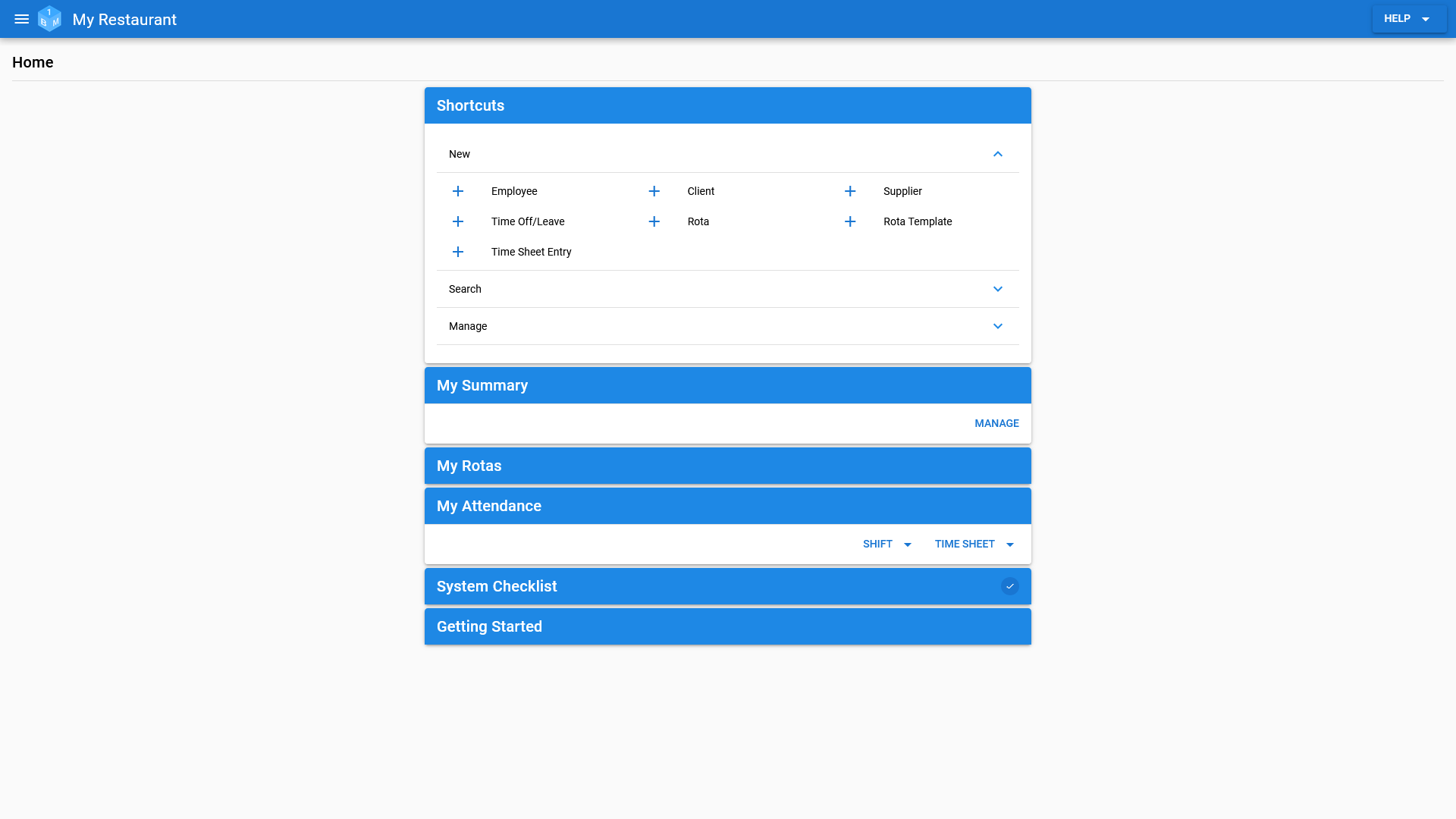Click the Time Sheet Entry shortcut icon

[x=458, y=251]
